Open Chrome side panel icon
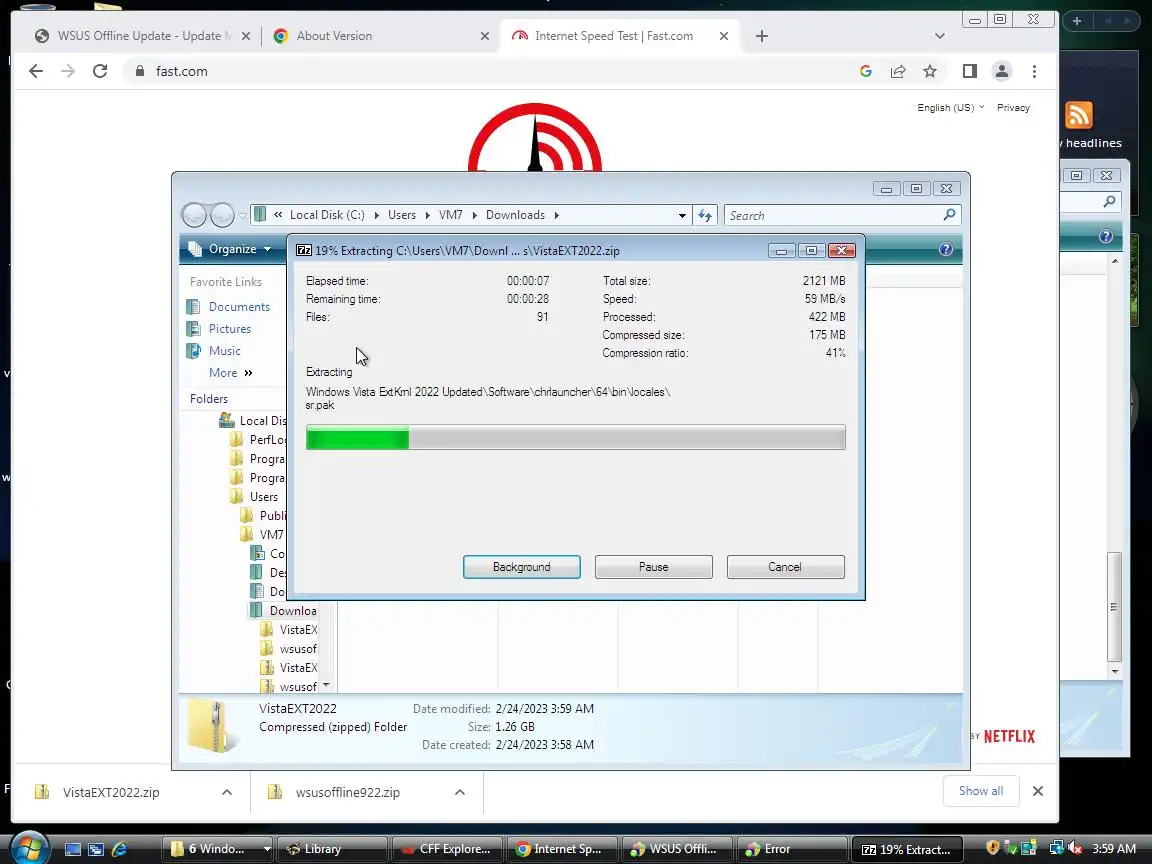This screenshot has height=864, width=1152. tap(970, 71)
